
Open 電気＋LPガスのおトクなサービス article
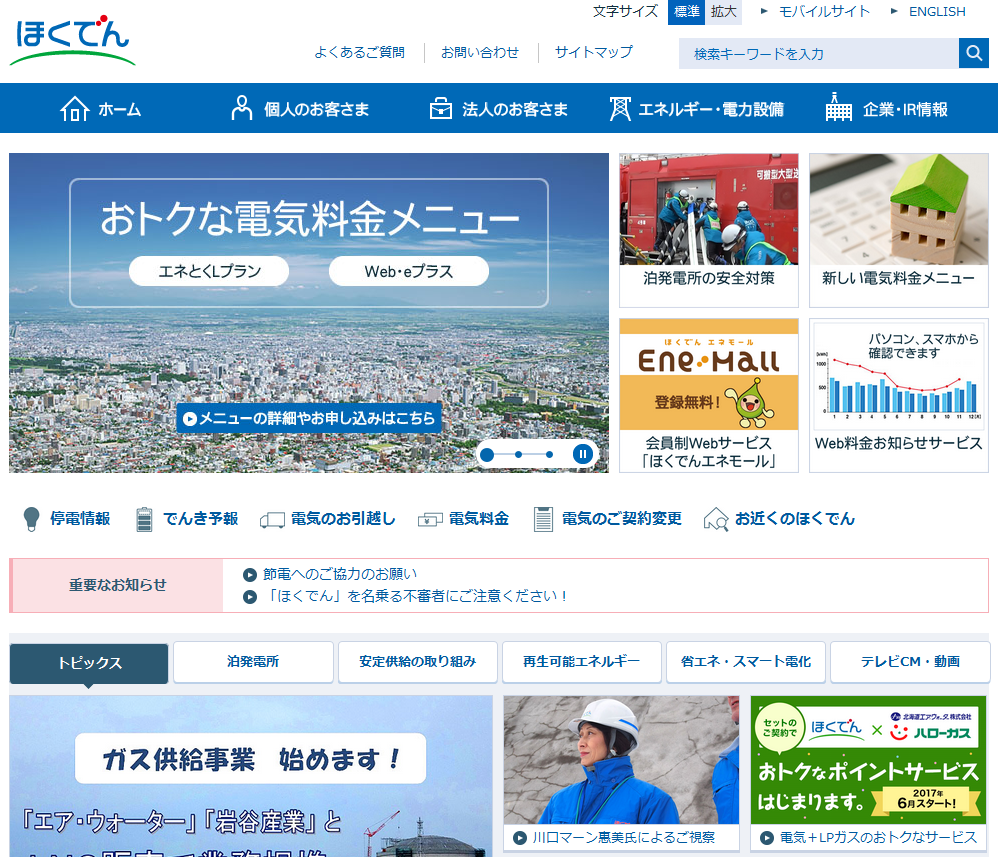(878, 837)
